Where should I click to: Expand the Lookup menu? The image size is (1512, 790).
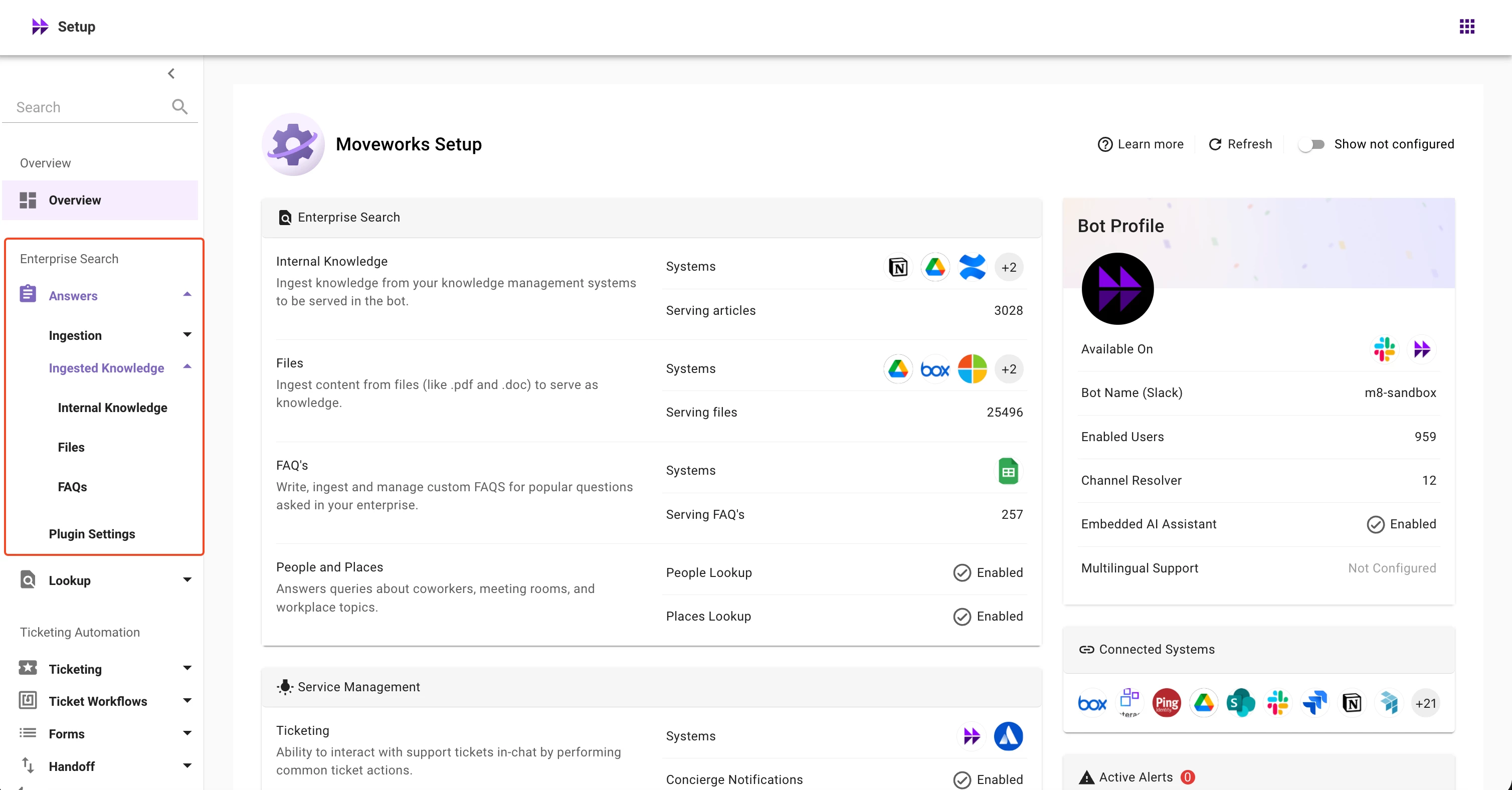click(187, 580)
